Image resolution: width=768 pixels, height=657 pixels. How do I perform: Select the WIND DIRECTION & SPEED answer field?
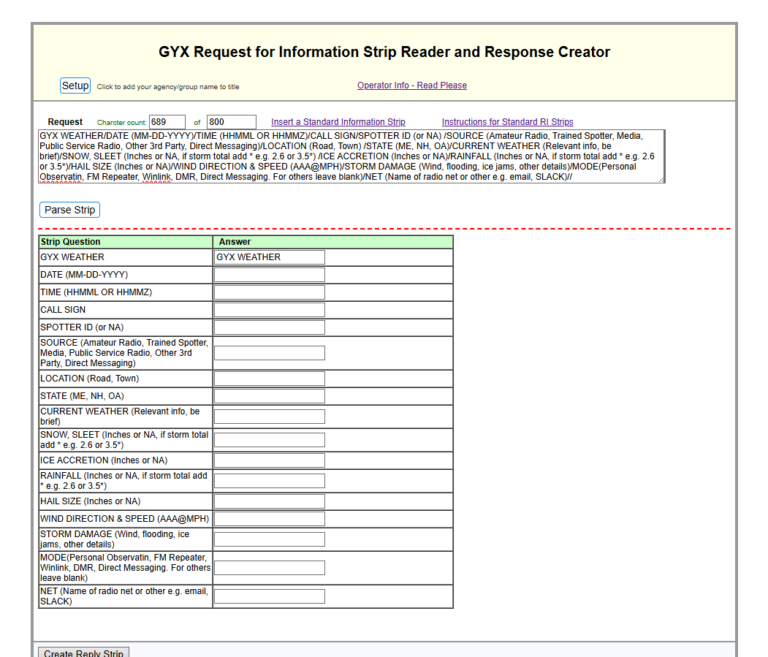click(x=269, y=519)
